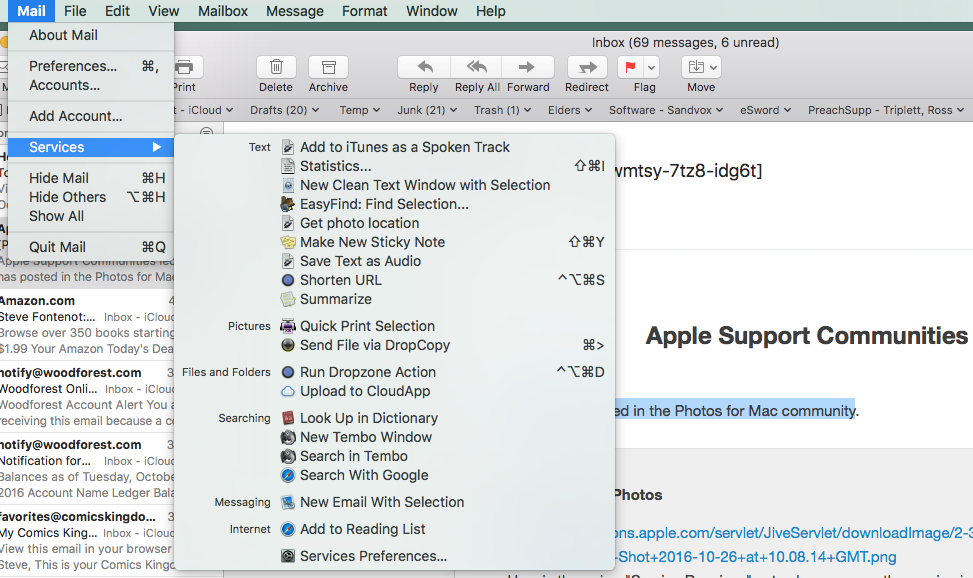The width and height of the screenshot is (973, 578).
Task: Open the Shot+2016-10-26 png link
Action: pyautogui.click(x=756, y=557)
